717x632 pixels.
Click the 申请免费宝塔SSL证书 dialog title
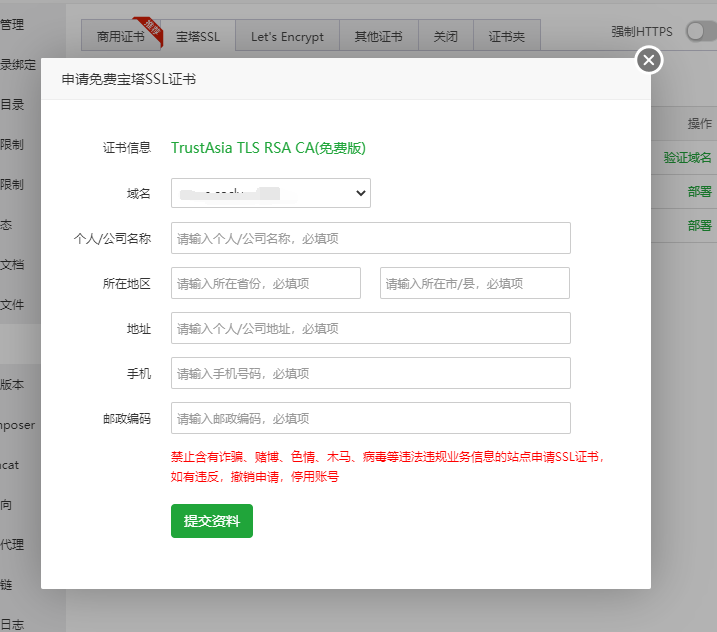(x=129, y=79)
